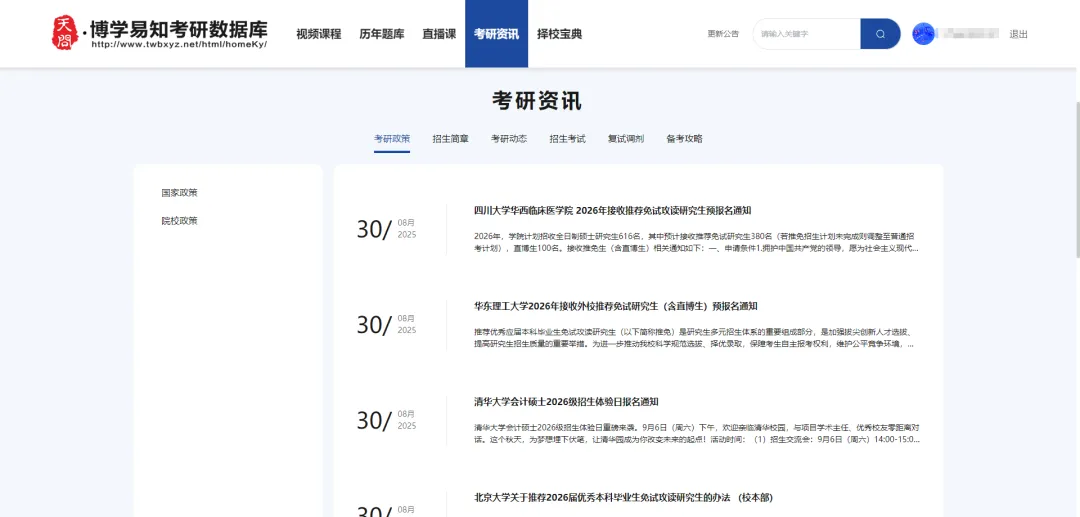1080x517 pixels.
Task: Choose 国家政策 in the left sidebar
Action: point(179,192)
